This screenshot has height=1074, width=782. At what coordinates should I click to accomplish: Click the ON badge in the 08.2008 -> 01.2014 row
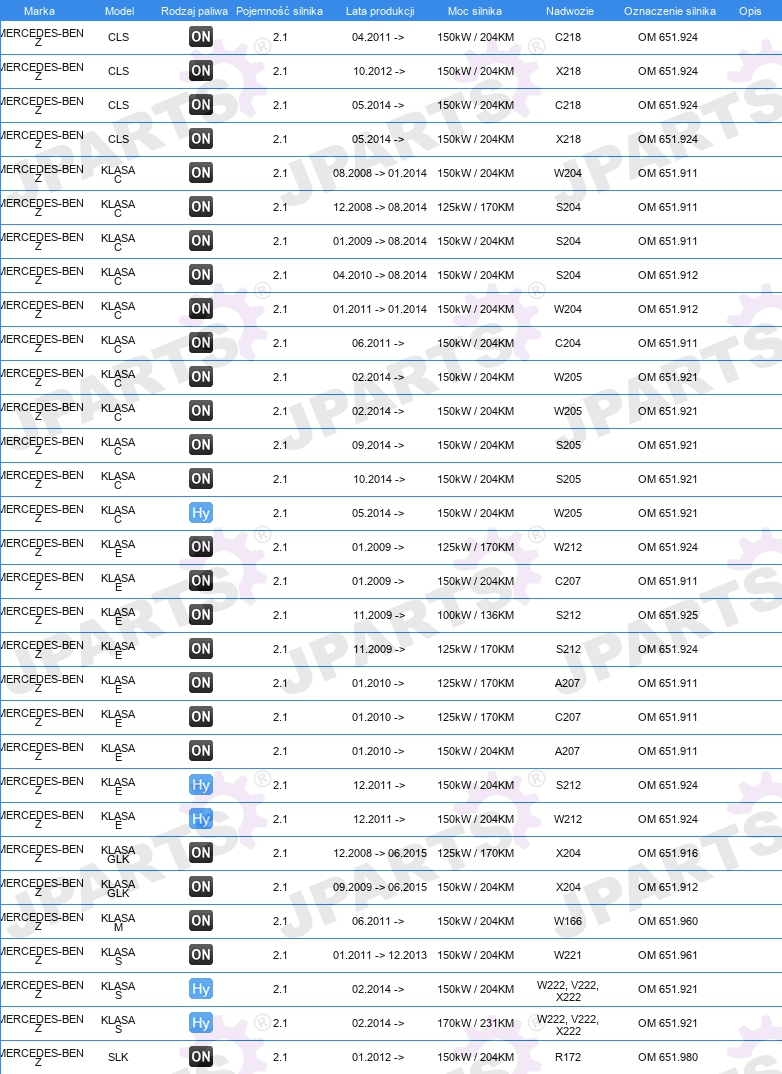[x=201, y=173]
